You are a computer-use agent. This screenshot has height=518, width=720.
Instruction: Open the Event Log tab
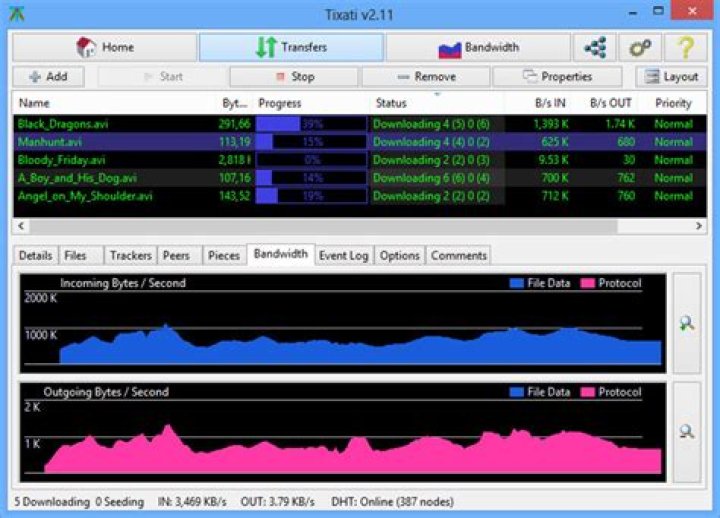point(343,256)
